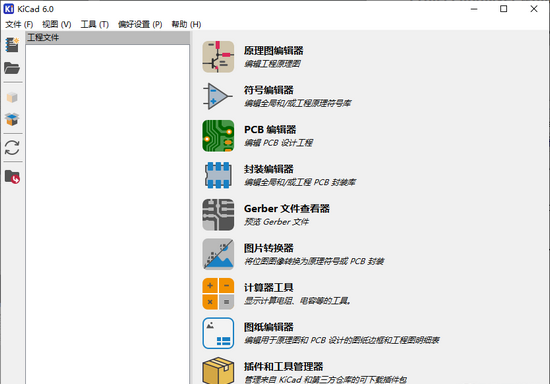
Task: Open the footprint editor chip icon (封装编辑器)
Action: (x=218, y=175)
